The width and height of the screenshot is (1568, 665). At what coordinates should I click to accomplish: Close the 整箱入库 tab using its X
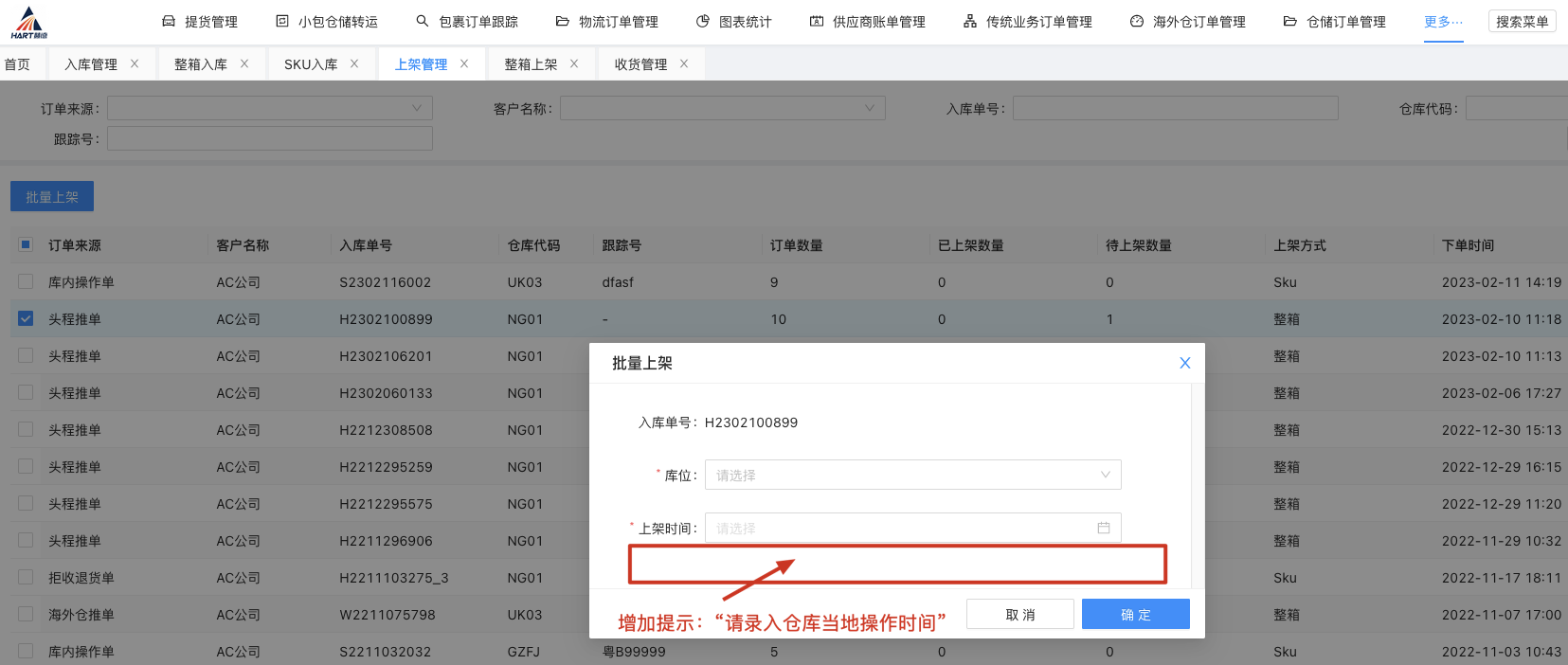244,63
